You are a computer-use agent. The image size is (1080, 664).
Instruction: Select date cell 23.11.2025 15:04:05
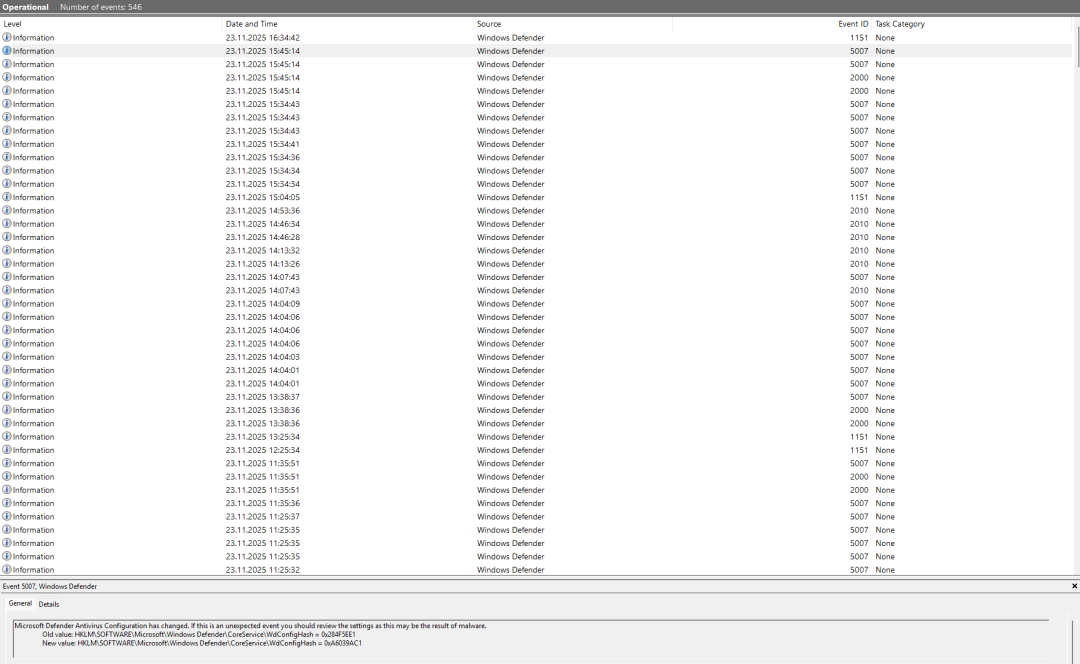click(x=262, y=198)
